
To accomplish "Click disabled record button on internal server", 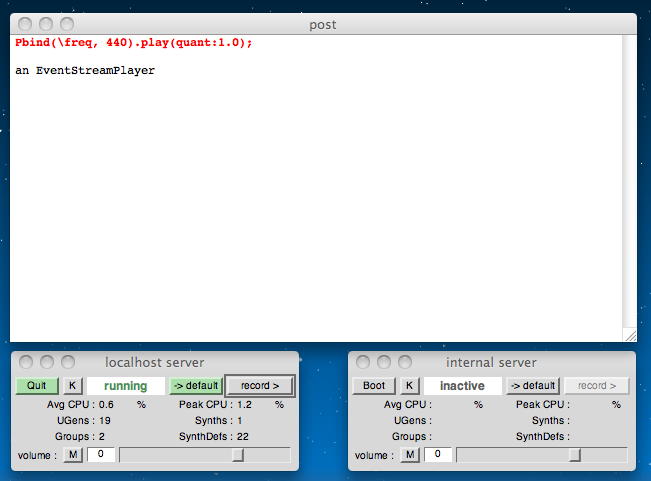I will [x=597, y=386].
